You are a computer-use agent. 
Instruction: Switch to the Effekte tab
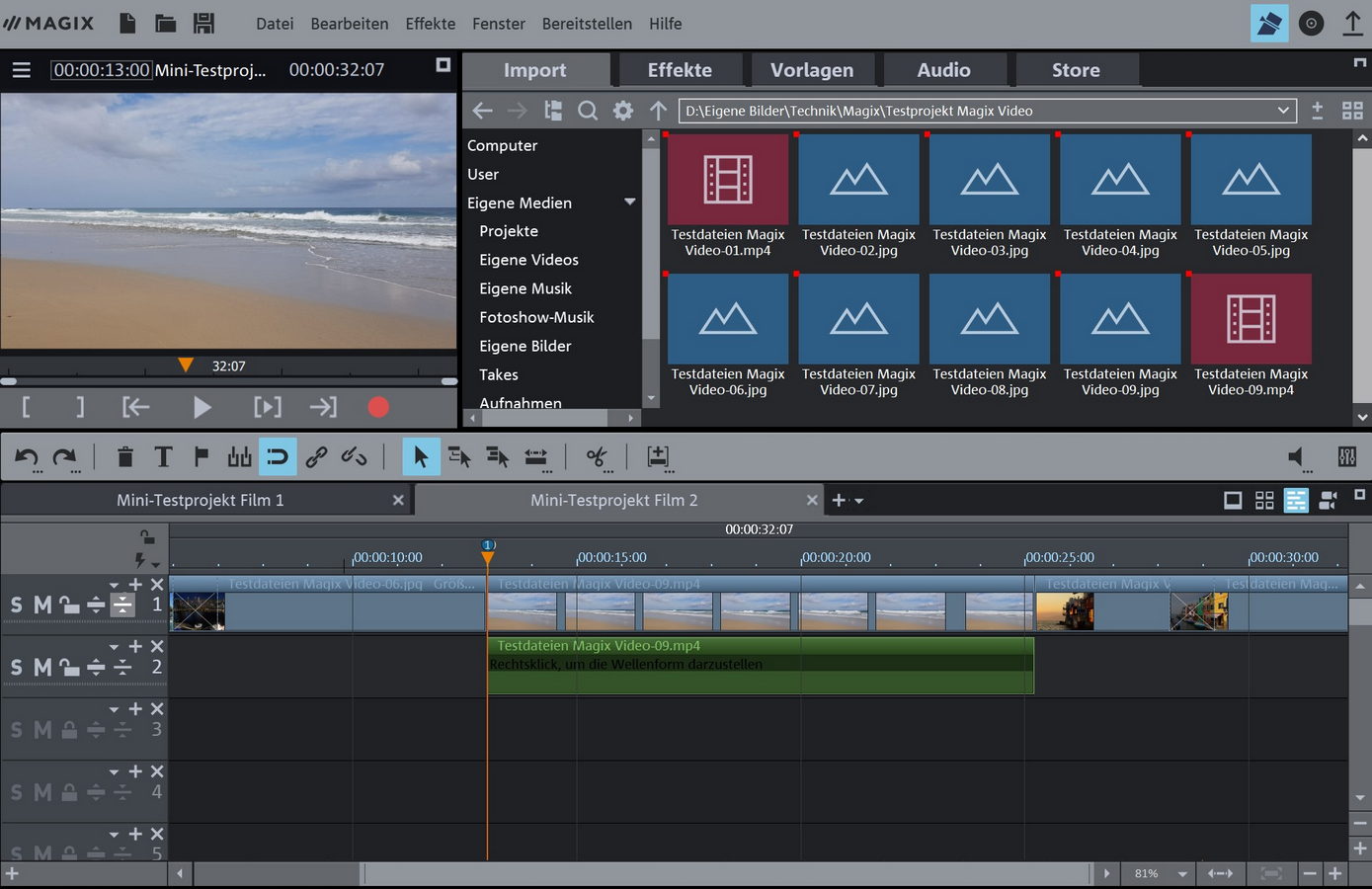[x=680, y=70]
